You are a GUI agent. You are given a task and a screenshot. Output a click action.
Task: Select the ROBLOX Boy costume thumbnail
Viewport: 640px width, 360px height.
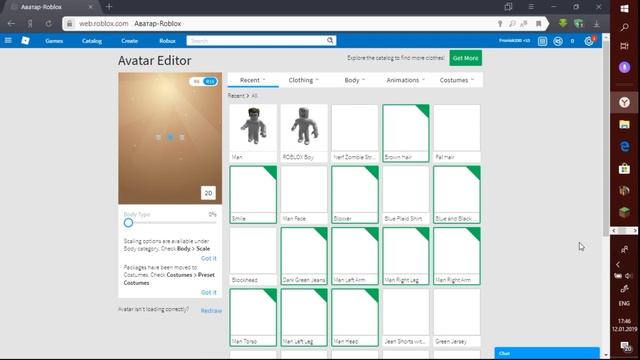coord(304,133)
